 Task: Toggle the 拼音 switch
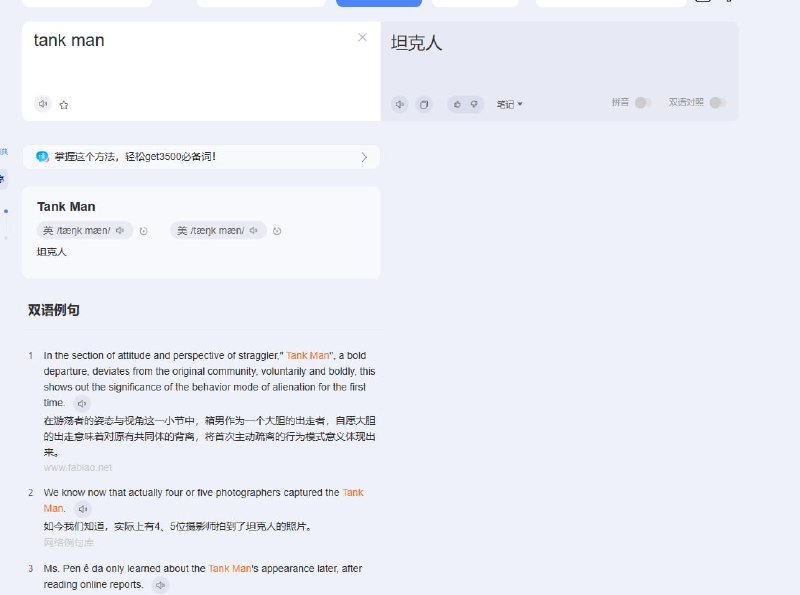point(643,103)
